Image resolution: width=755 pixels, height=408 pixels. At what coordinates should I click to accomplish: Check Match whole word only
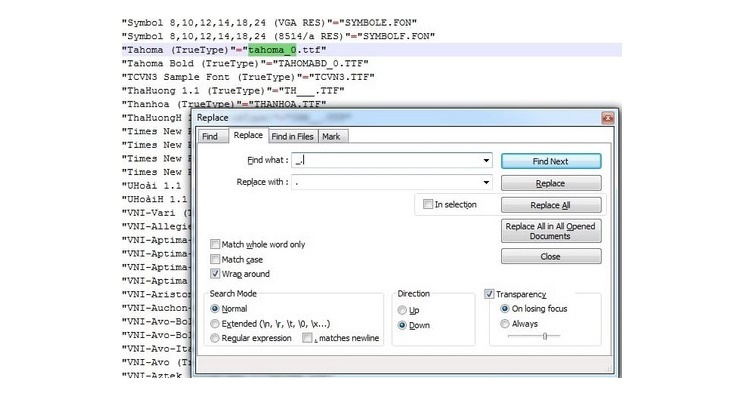216,245
